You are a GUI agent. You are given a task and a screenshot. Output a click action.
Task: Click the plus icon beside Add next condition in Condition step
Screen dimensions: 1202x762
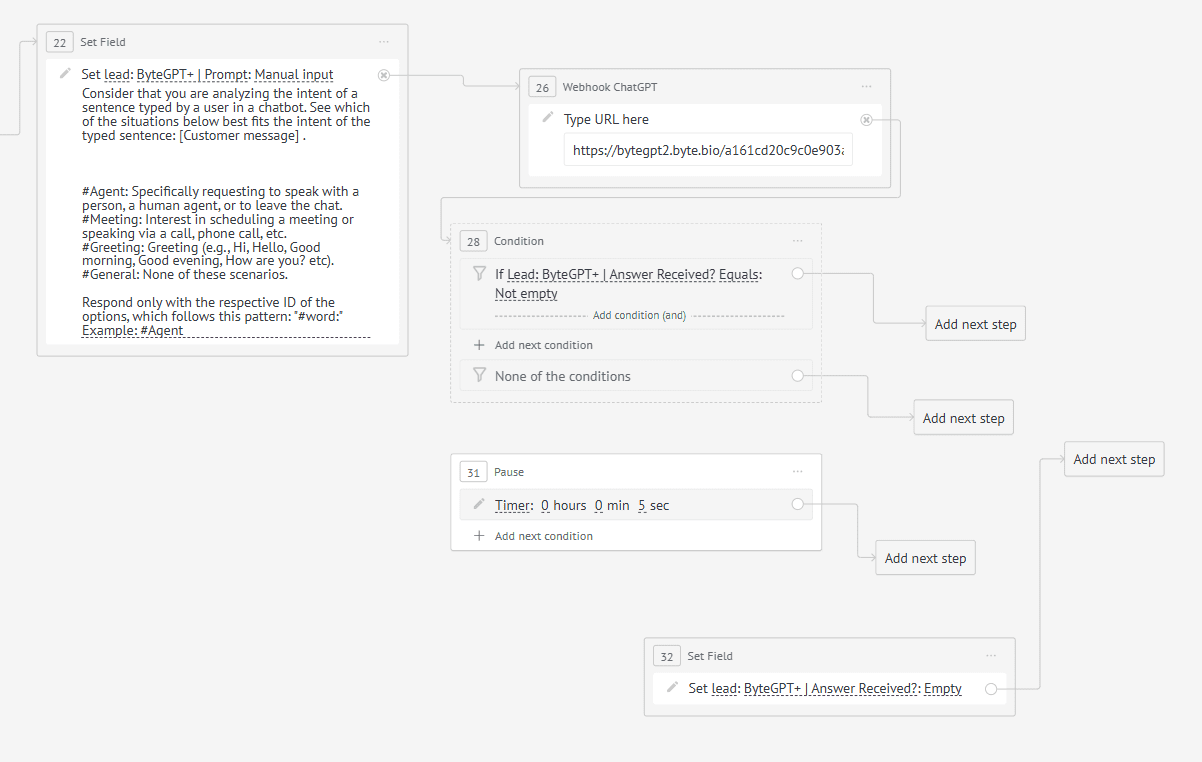point(479,345)
